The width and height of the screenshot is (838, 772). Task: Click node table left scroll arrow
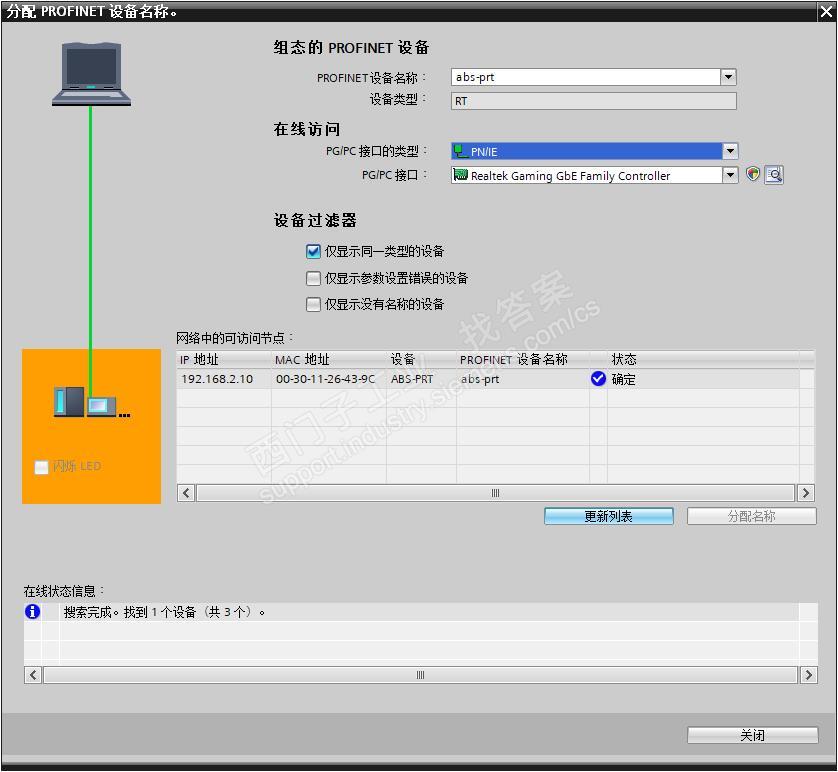coord(186,493)
